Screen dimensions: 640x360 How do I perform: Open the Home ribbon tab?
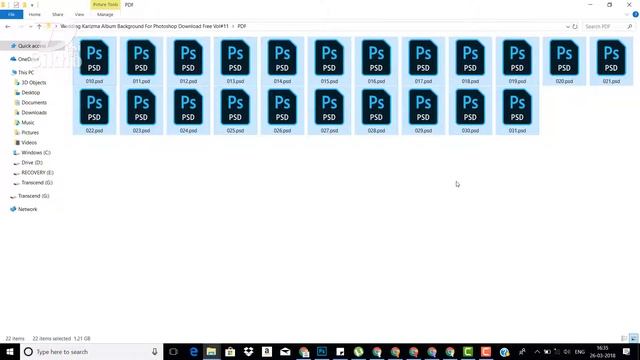[x=35, y=14]
